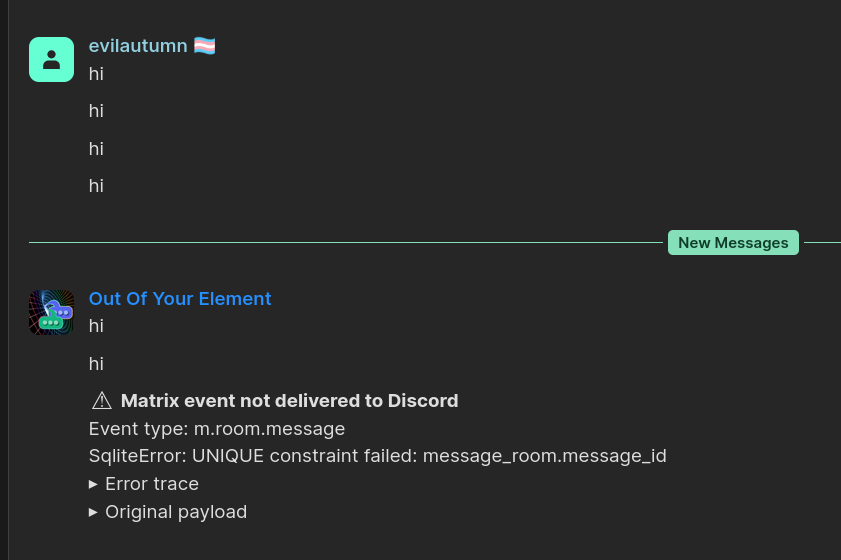Screen dimensions: 841x560
Task: Click the trans flag emoji beside evilautumn
Action: pyautogui.click(x=204, y=46)
